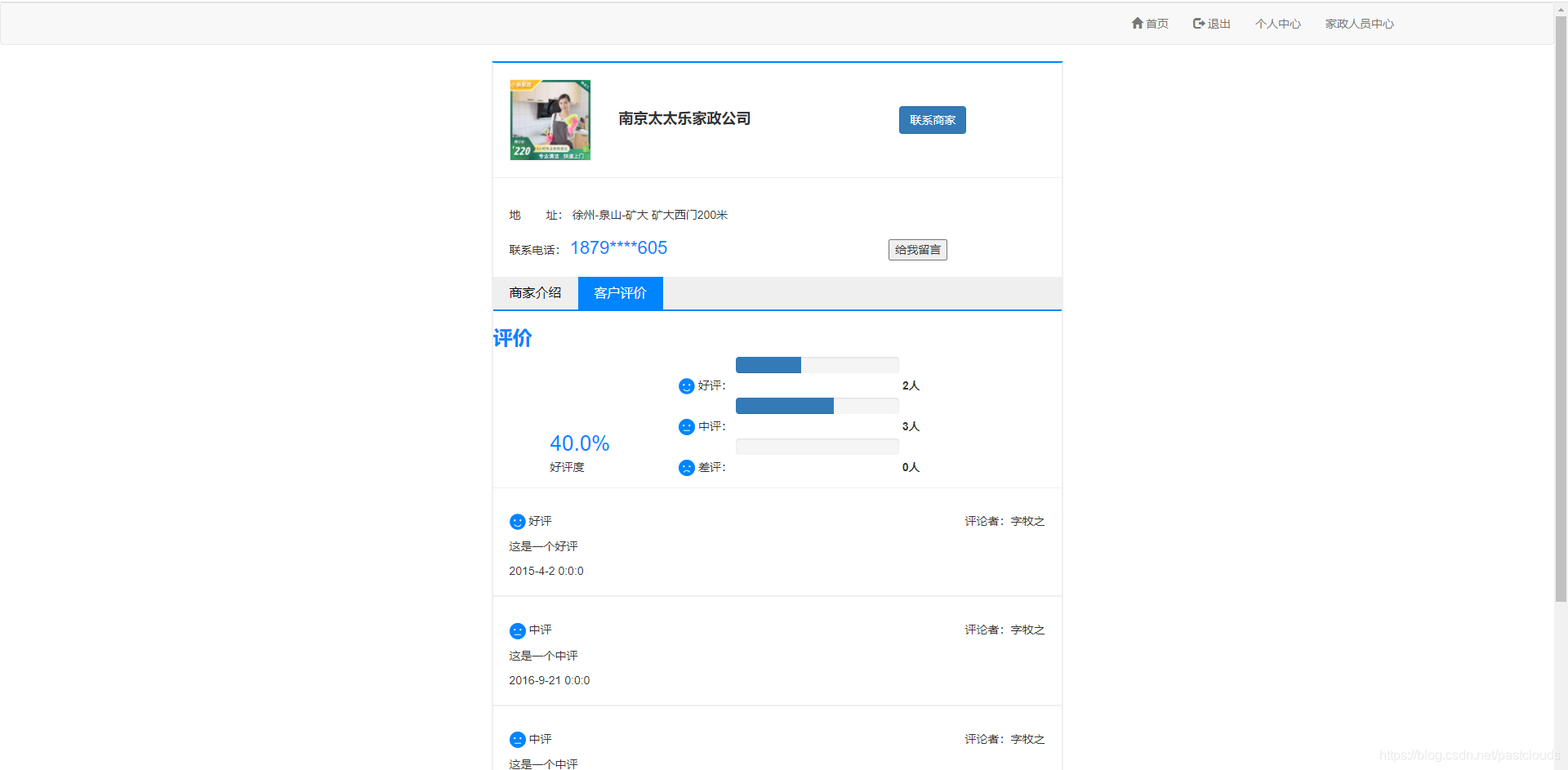Switch to the 商家介绍 tab
1568x770 pixels.
[535, 293]
